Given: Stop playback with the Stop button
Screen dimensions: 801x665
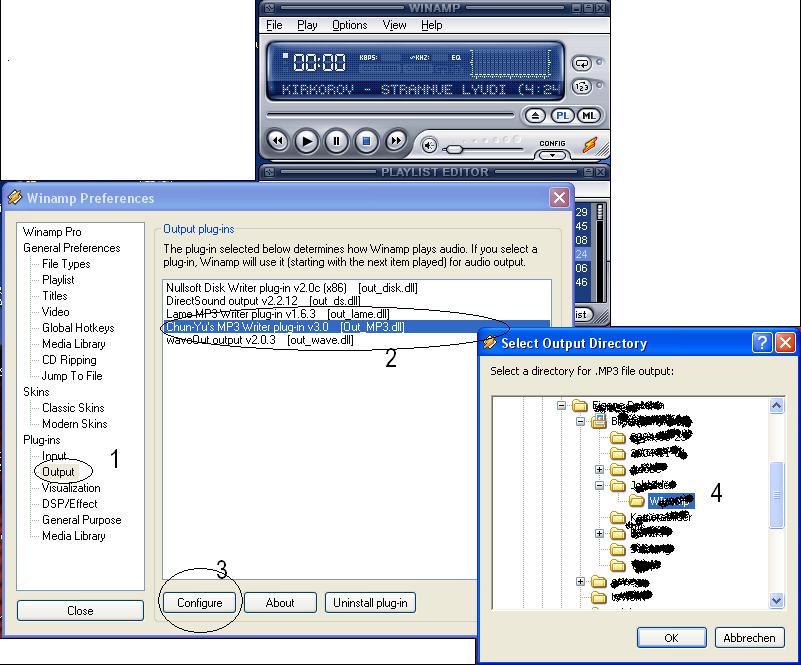Looking at the screenshot, I should tap(367, 142).
